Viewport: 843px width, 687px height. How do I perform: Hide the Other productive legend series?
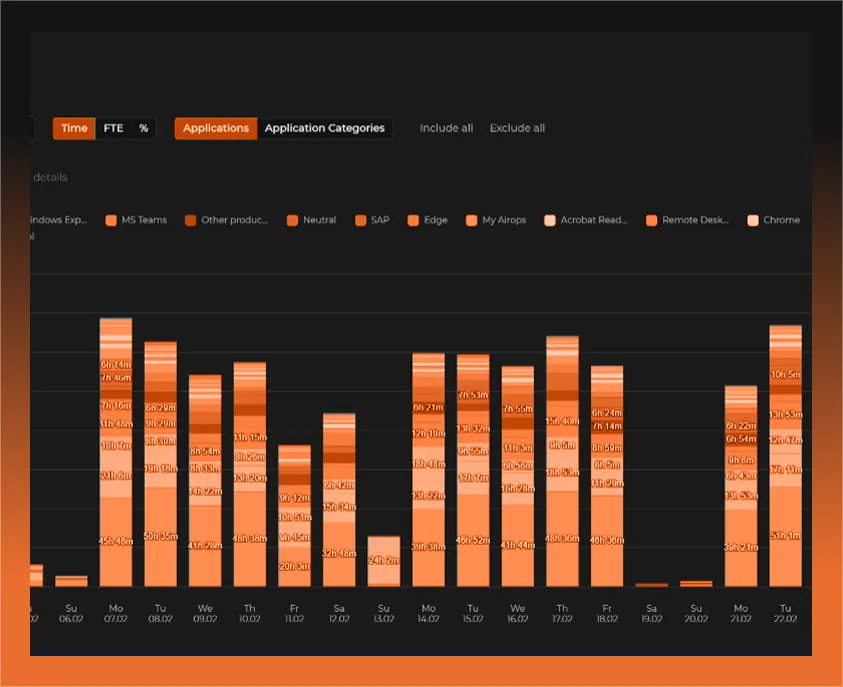tap(190, 220)
